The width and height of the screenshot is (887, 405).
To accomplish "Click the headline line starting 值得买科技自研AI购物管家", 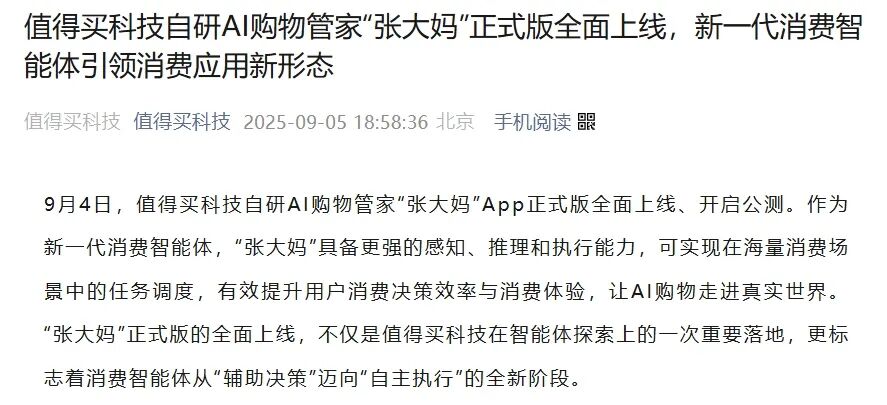I will pos(444,28).
